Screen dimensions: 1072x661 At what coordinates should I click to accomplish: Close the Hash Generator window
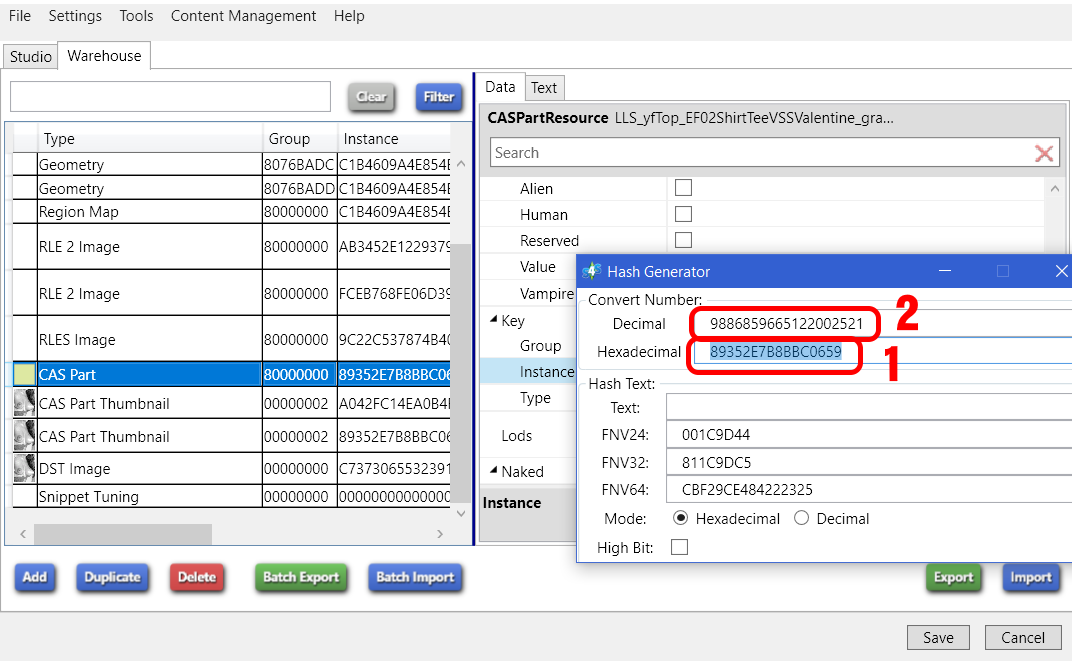pos(1061,271)
